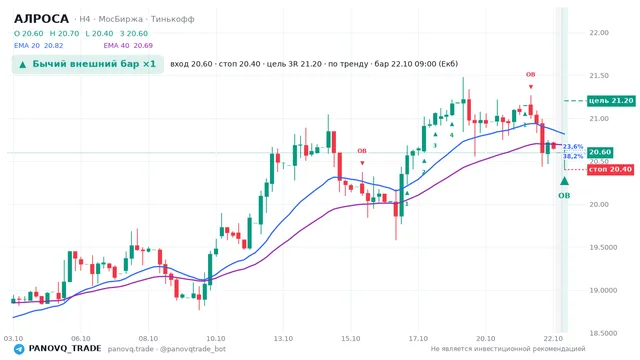Click the red OB marker near 15.10

[x=362, y=151]
